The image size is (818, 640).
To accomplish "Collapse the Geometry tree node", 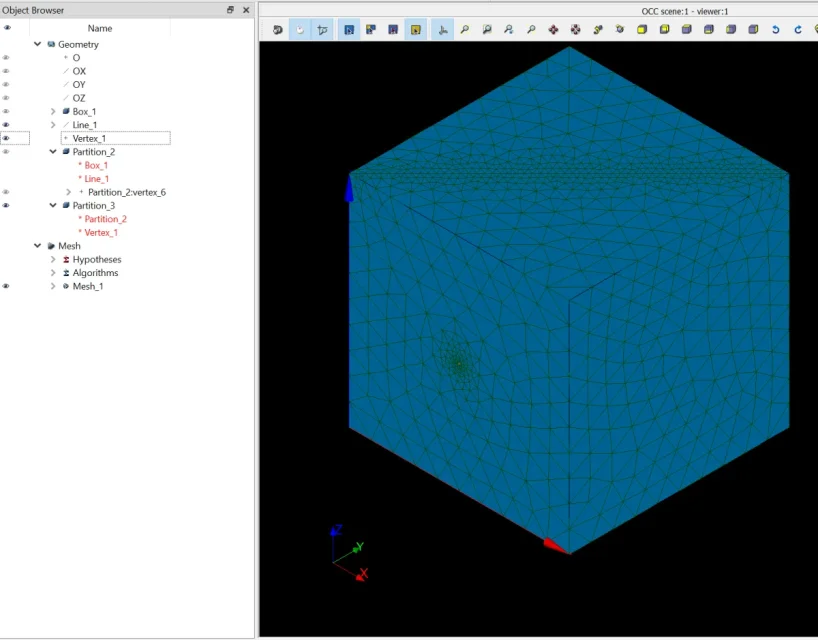I will (x=38, y=45).
